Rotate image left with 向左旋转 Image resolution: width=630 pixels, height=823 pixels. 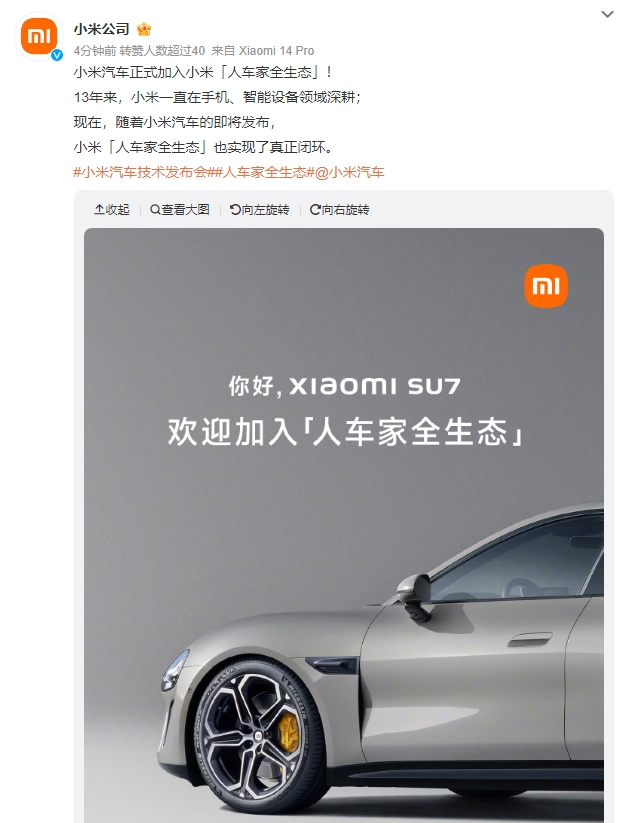[x=260, y=209]
